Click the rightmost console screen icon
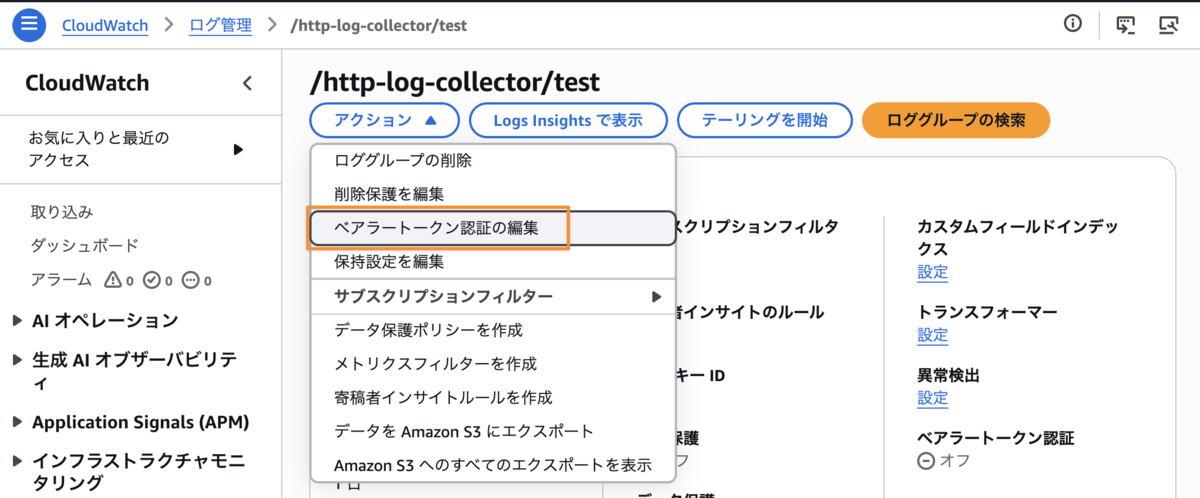Viewport: 1200px width, 498px height. tap(1168, 25)
